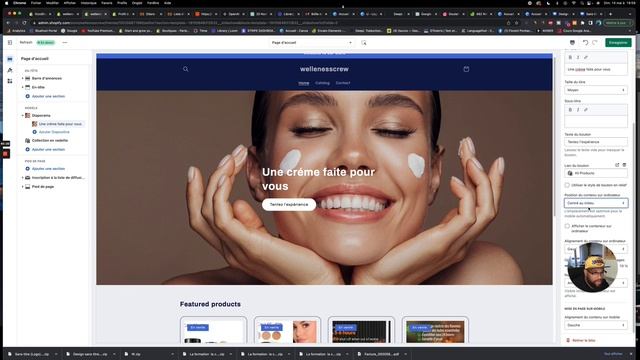Click the Apple logo in the menu bar
Image resolution: width=640 pixels, height=360 pixels.
click(6, 3)
